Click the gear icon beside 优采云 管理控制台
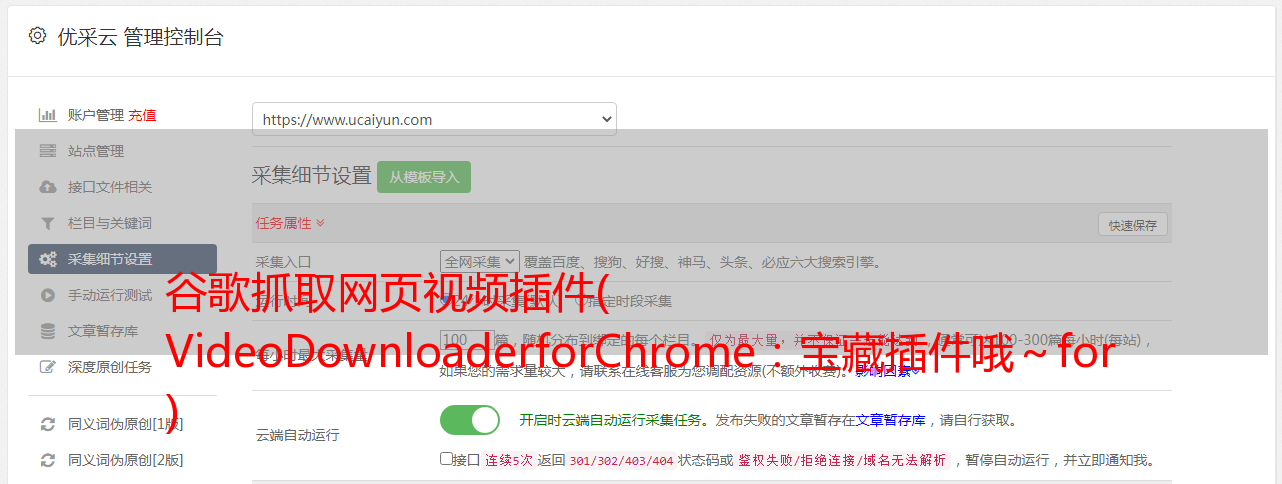 (37, 36)
